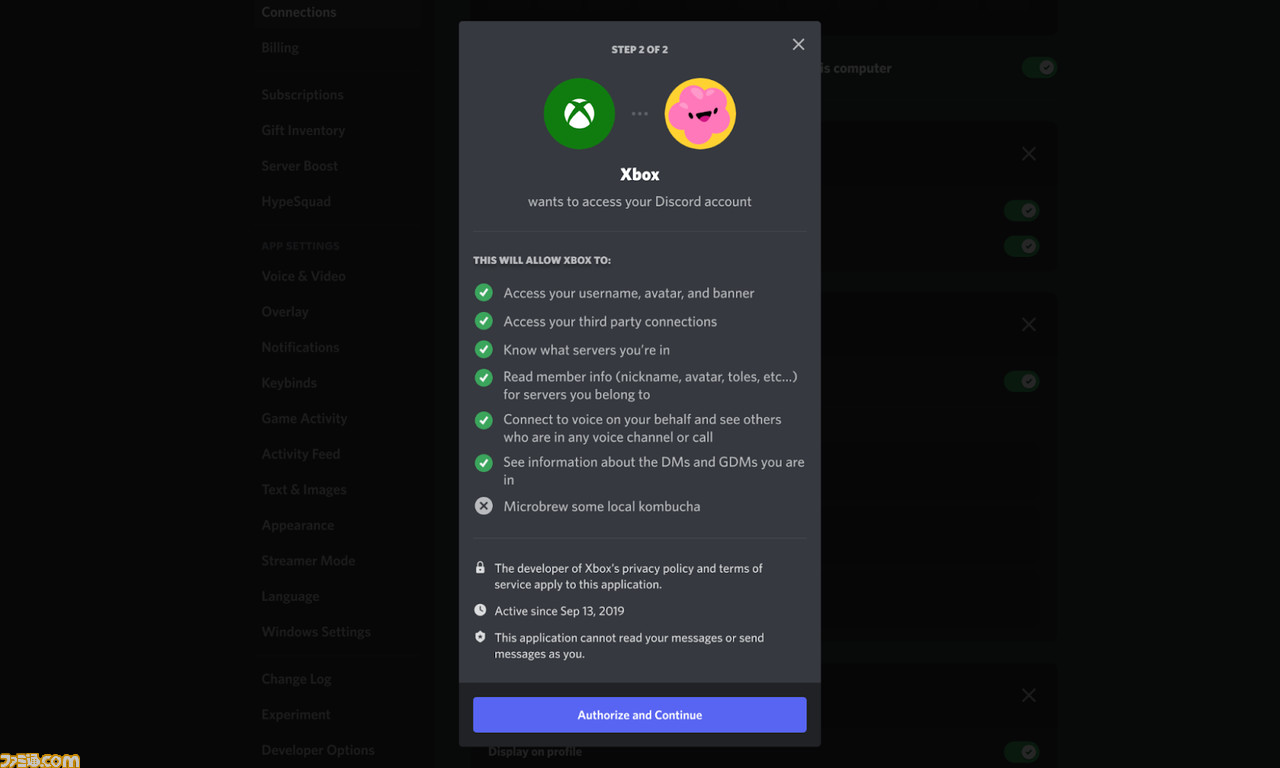The height and width of the screenshot is (768, 1280).
Task: Open Text & Images settings
Action: (x=304, y=489)
